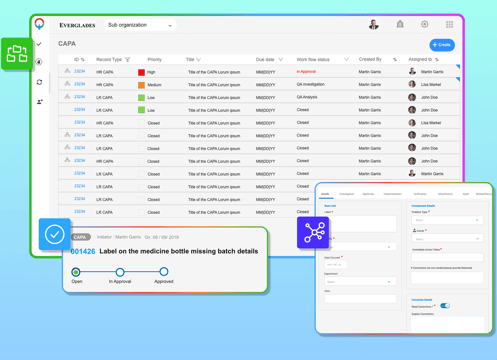Click the circular target icon in header
Viewport: 497px width, 360px height.
pyautogui.click(x=424, y=24)
